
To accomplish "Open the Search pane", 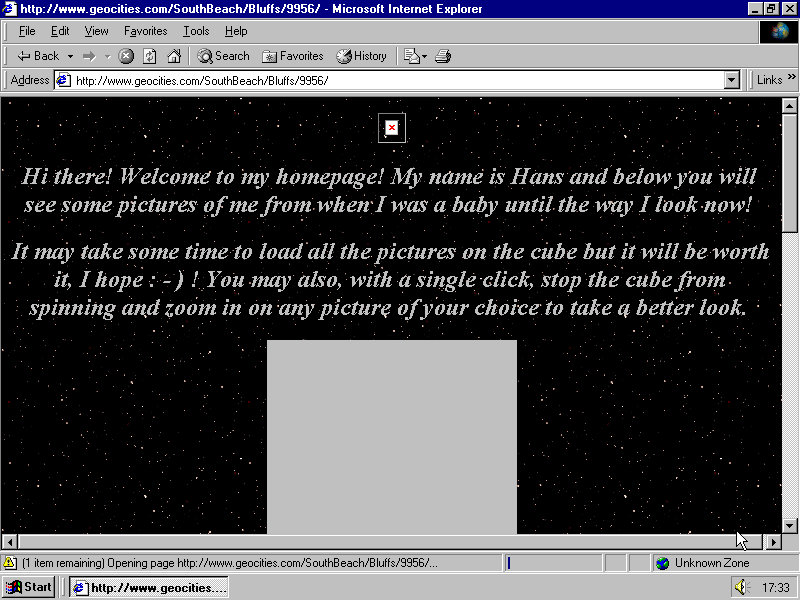I will click(223, 56).
